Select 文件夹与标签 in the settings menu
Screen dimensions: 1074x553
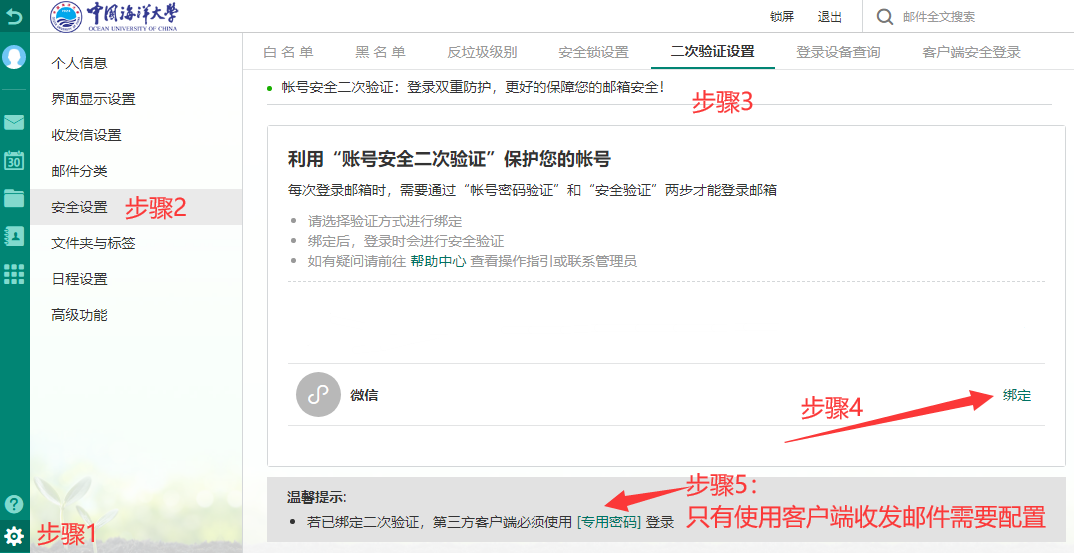pos(93,243)
